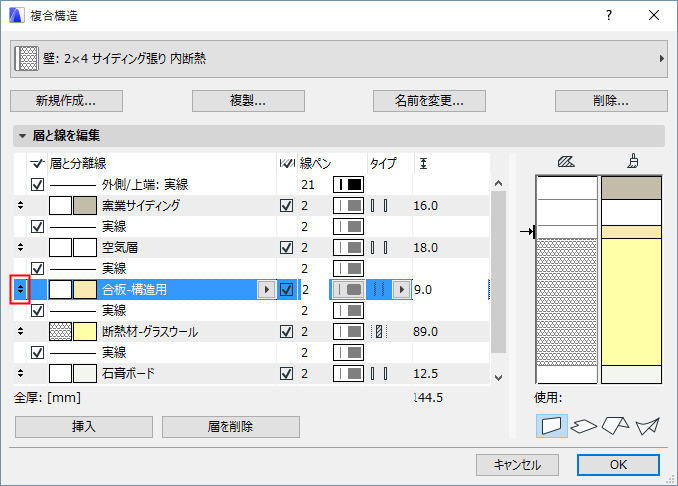Click the shell usage icon under 使用
The width and height of the screenshot is (678, 486).
tap(648, 426)
